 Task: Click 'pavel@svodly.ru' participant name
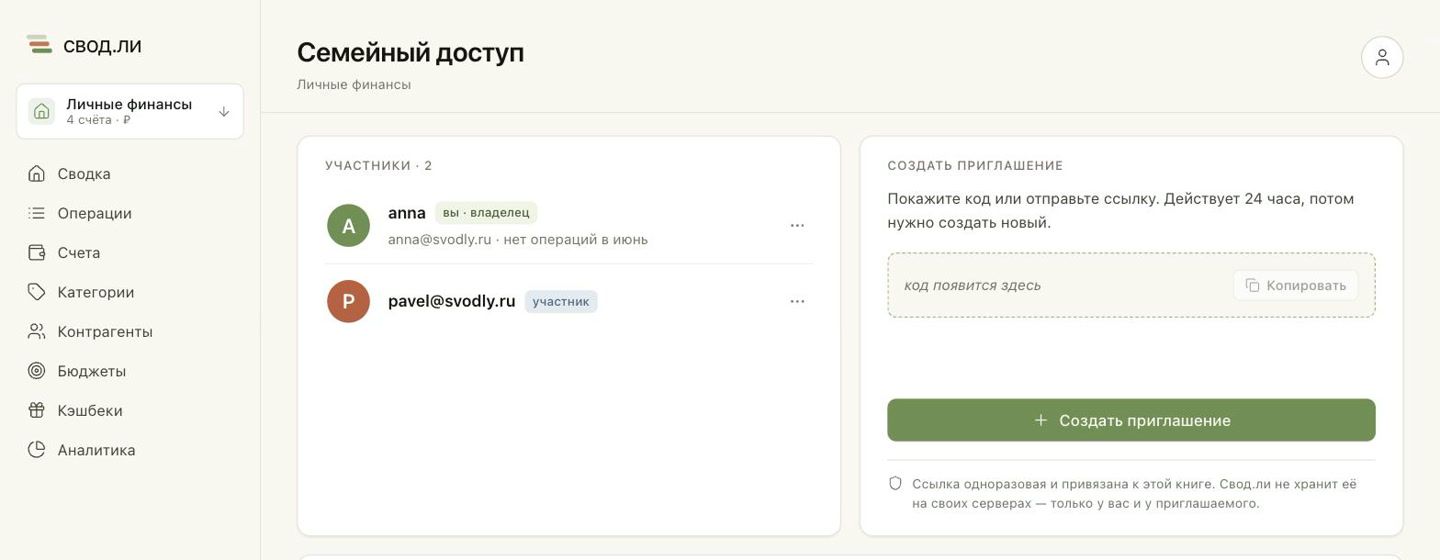click(x=452, y=301)
